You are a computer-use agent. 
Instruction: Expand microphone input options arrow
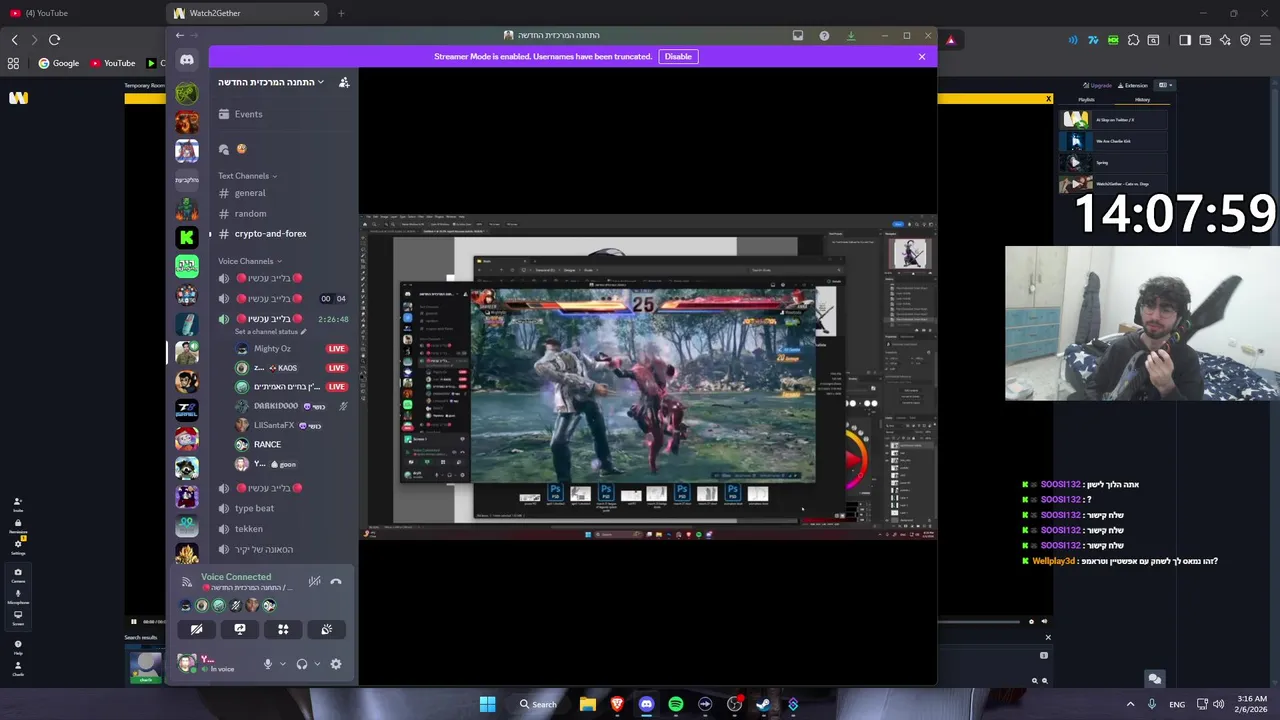point(283,664)
